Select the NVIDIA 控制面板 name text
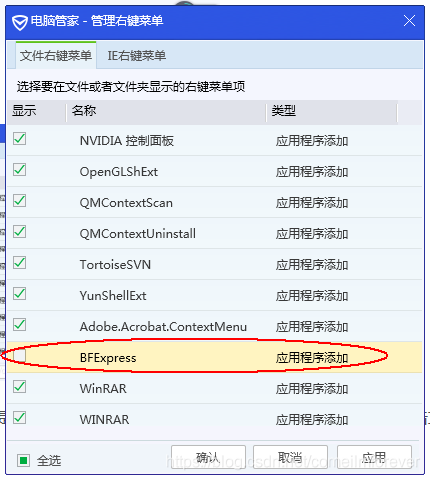Image resolution: width=430 pixels, height=480 pixels. [x=127, y=141]
